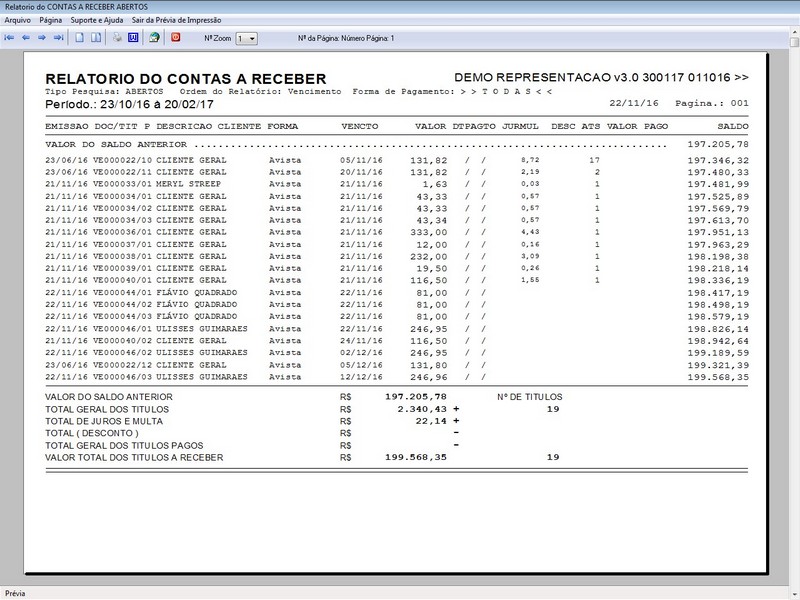Open the Suporte e Ajuda menu

point(97,20)
